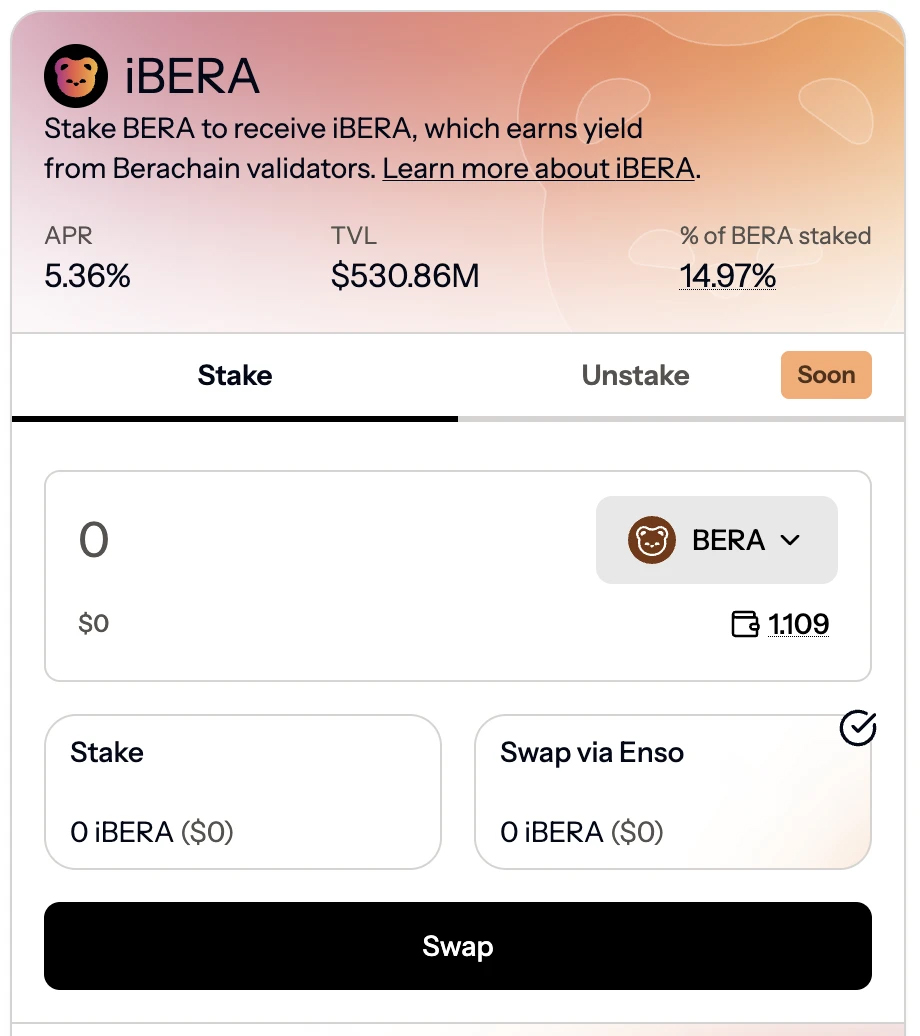Viewport: 920px width, 1036px height.
Task: Click the checkmark circle on Swap via Enso
Action: pyautogui.click(x=857, y=729)
